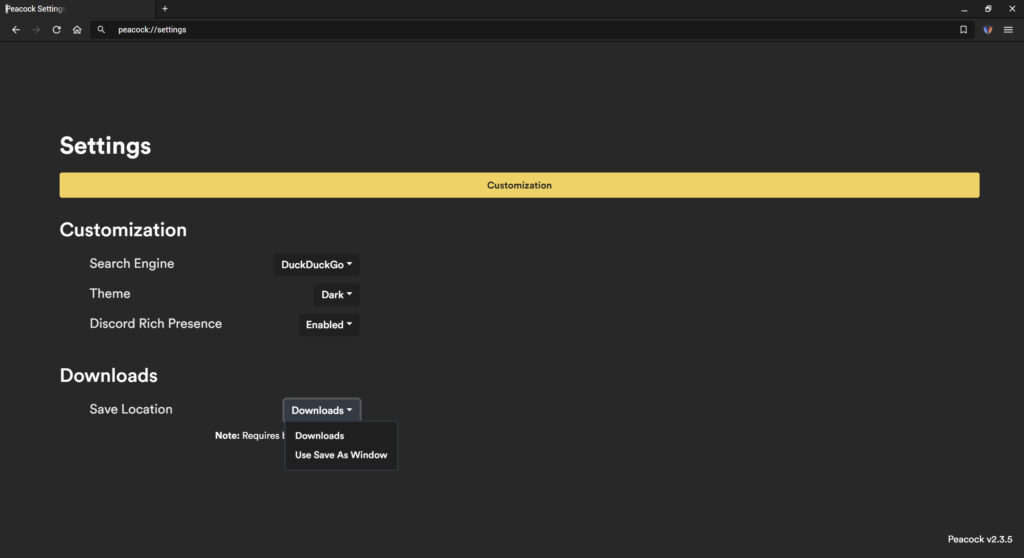Open the DuckDuckGo search engine dropdown
The image size is (1024, 558).
click(x=316, y=265)
